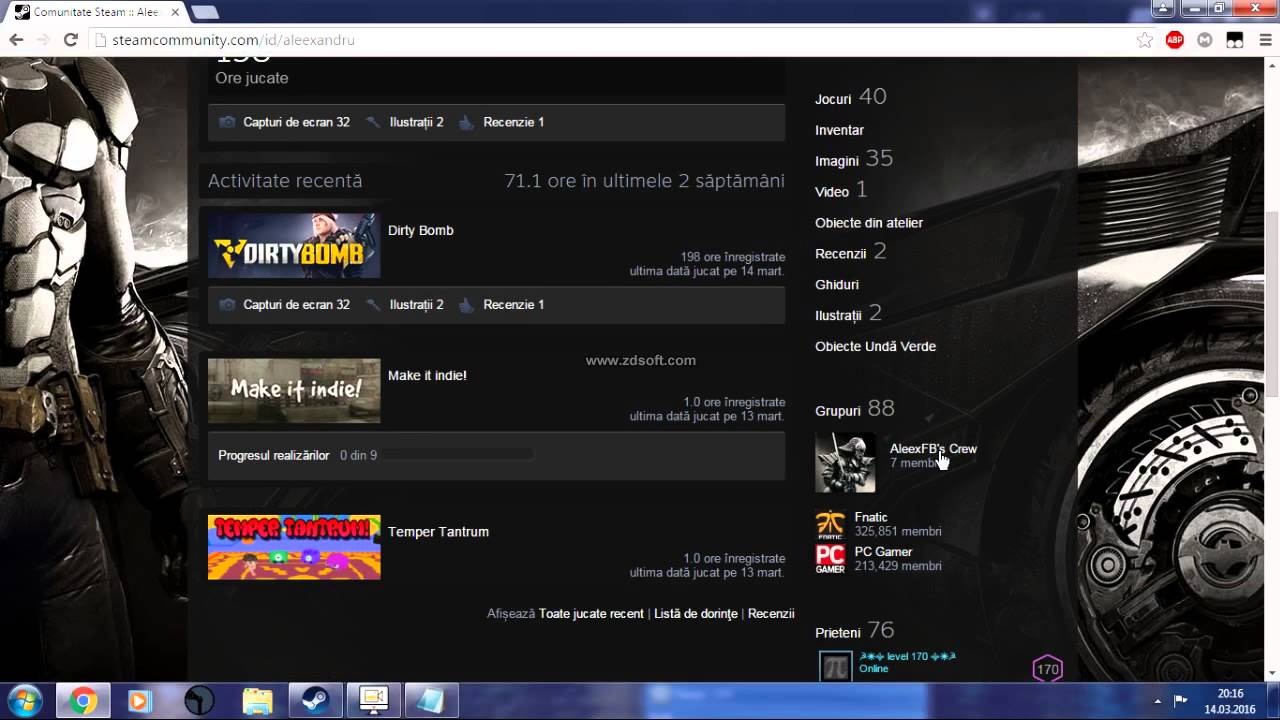Viewport: 1280px width, 720px height.
Task: Click the AleexFB's Crew group avatar
Action: 845,462
